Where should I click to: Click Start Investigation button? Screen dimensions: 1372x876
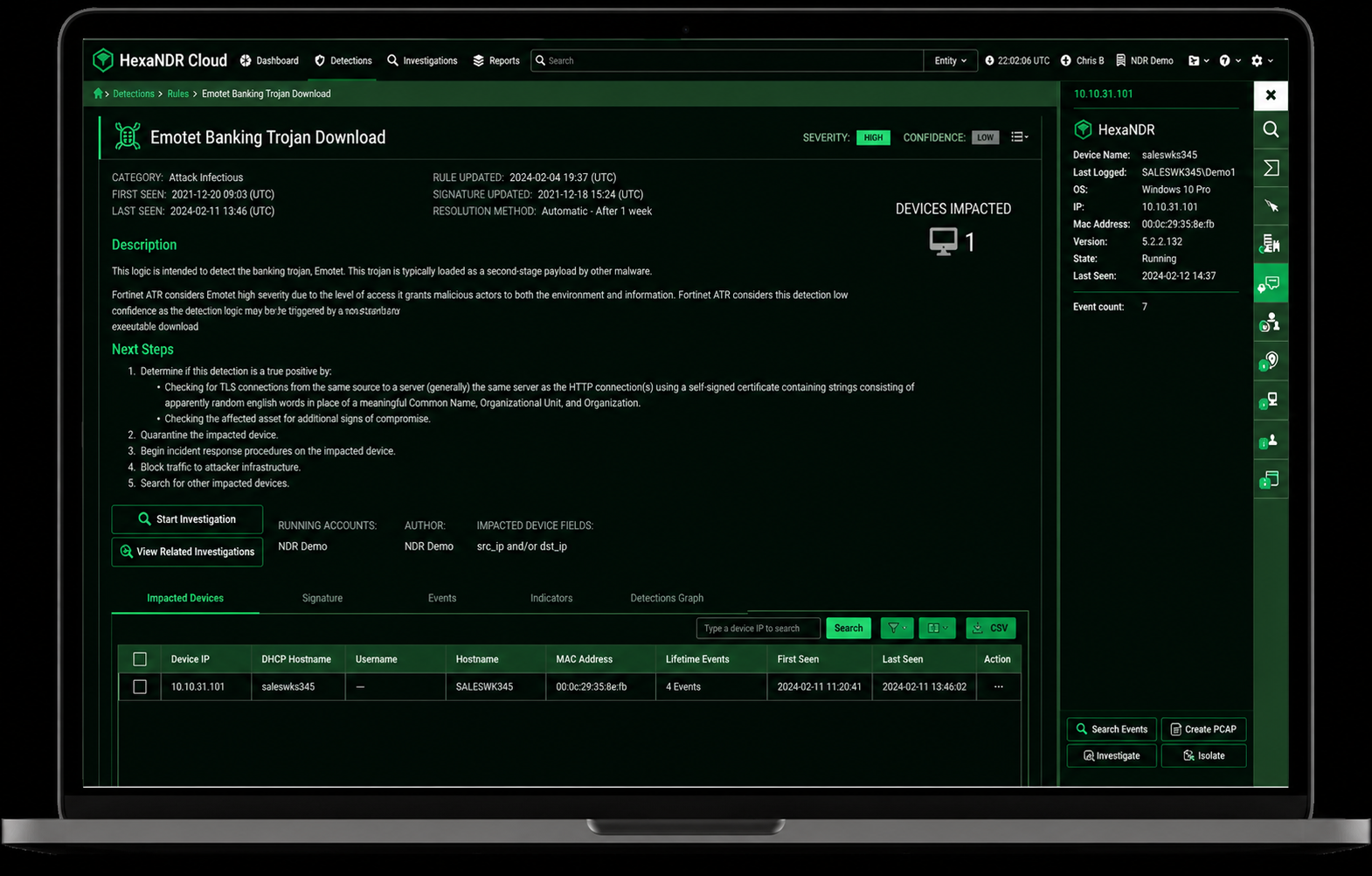187,519
